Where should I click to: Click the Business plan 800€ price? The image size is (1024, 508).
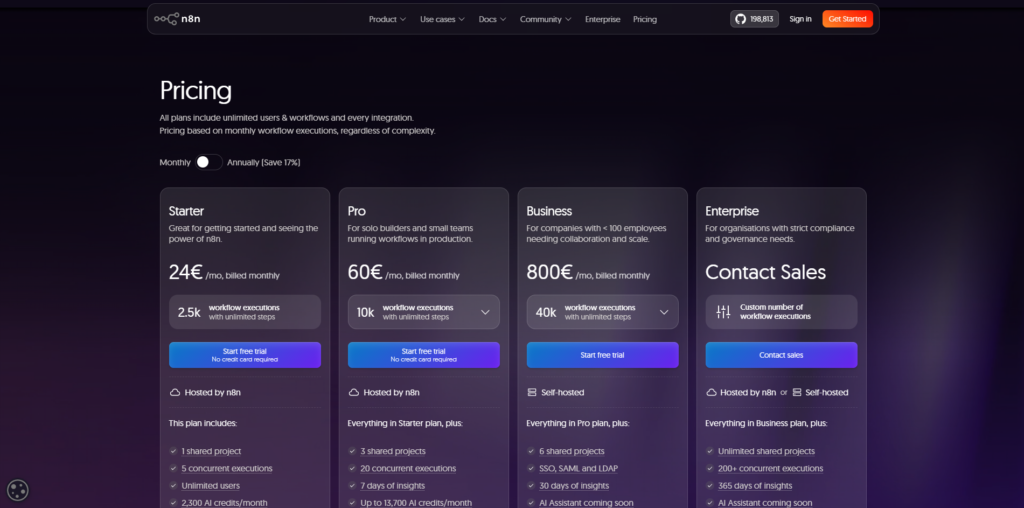[549, 272]
